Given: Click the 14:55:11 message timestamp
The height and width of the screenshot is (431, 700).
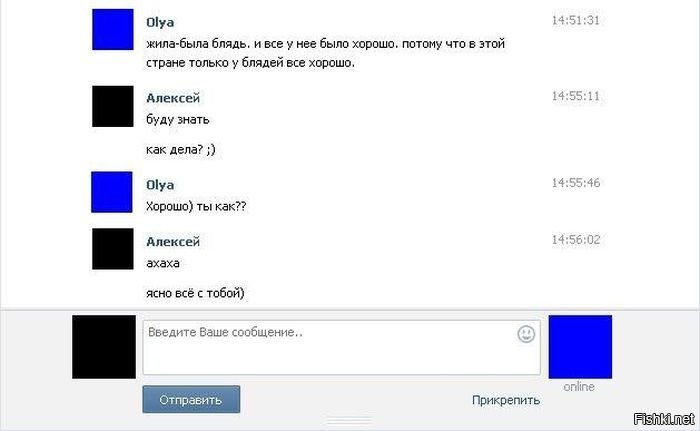Looking at the screenshot, I should (x=575, y=96).
